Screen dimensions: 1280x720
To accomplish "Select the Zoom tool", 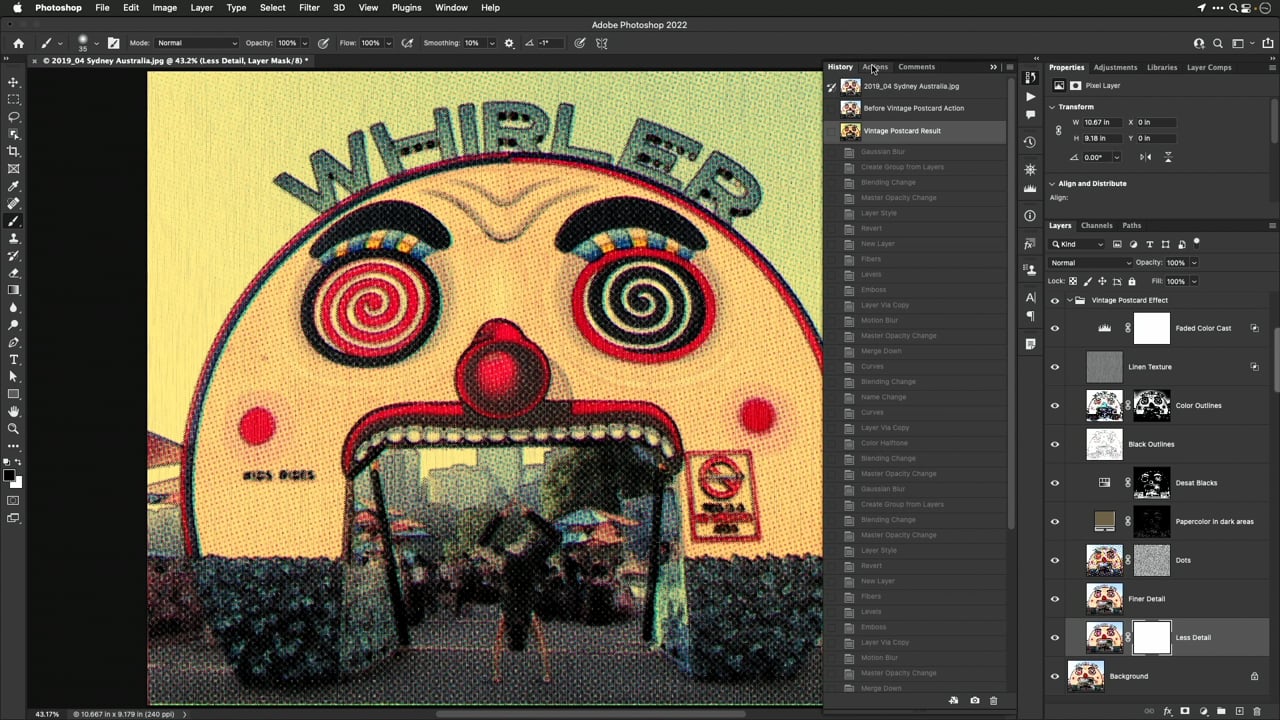I will [x=14, y=429].
